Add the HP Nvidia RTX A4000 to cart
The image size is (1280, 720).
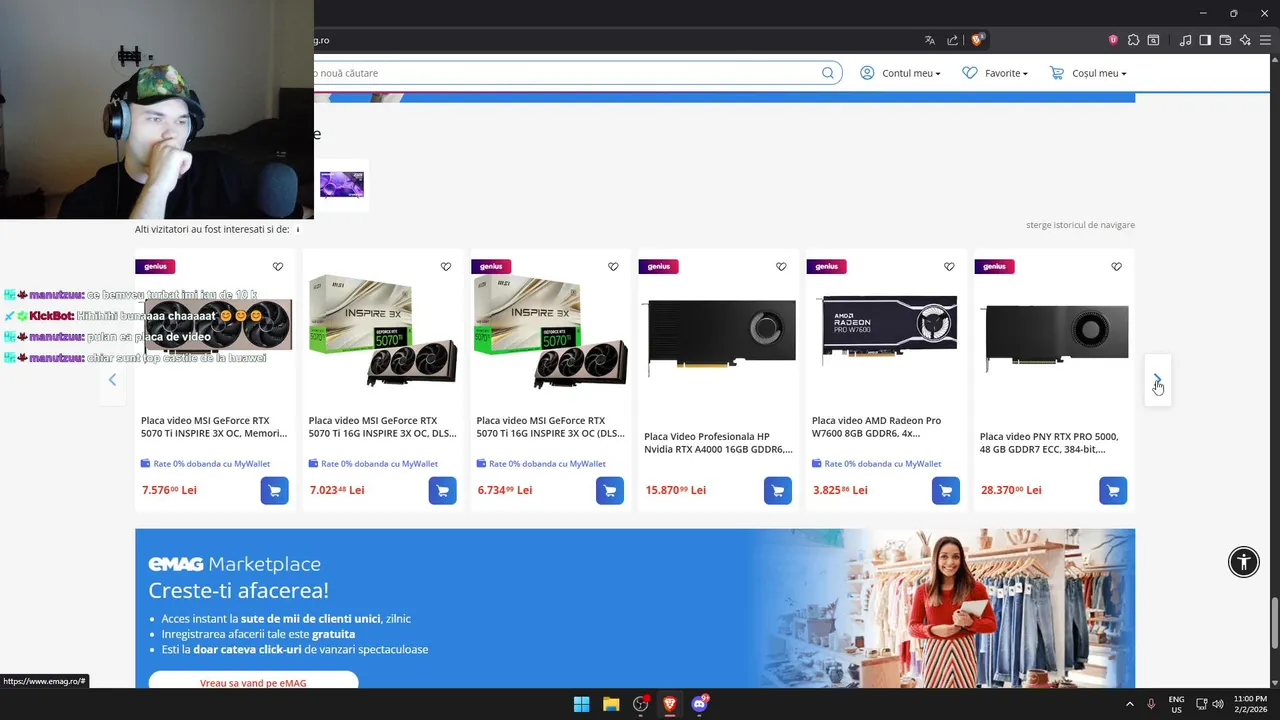(x=778, y=490)
